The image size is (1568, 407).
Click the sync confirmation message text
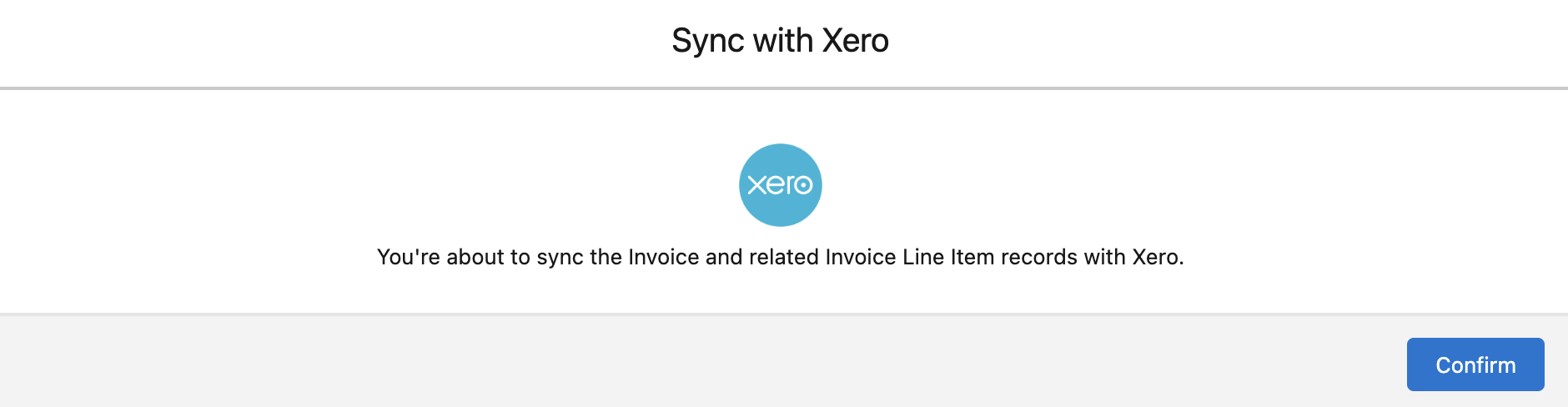(780, 257)
